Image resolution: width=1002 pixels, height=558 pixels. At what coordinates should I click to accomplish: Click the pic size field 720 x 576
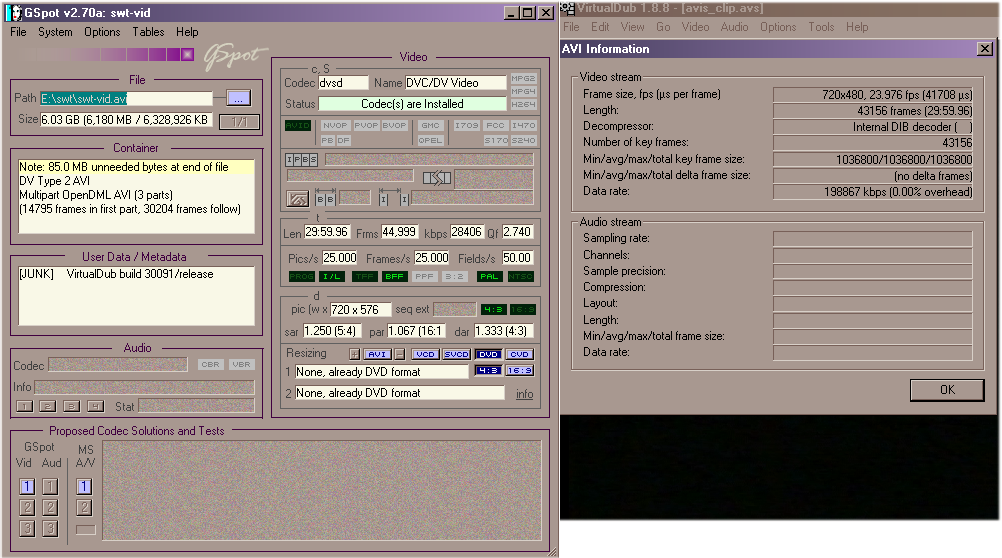[x=358, y=309]
